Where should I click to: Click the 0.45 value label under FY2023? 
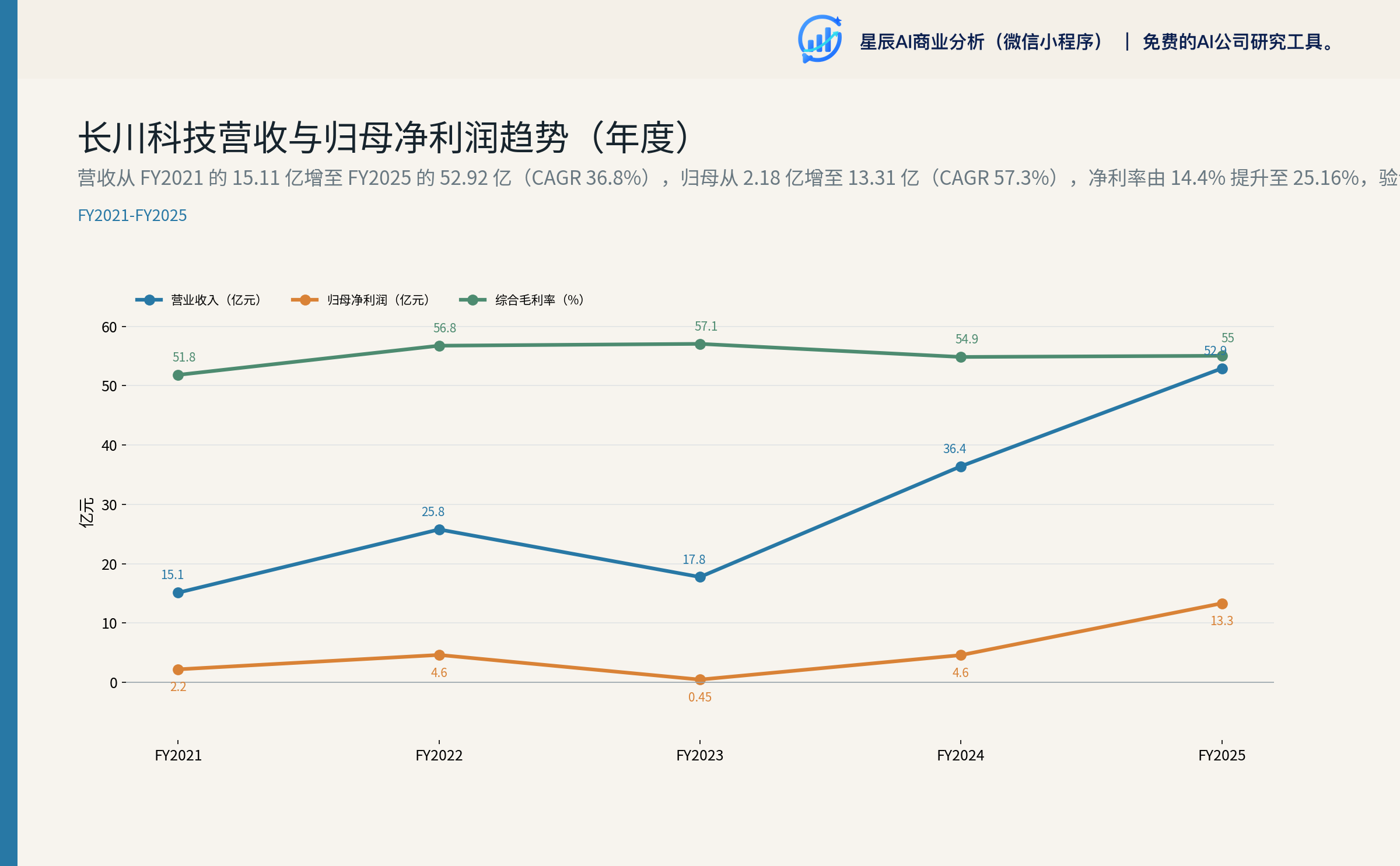[700, 697]
